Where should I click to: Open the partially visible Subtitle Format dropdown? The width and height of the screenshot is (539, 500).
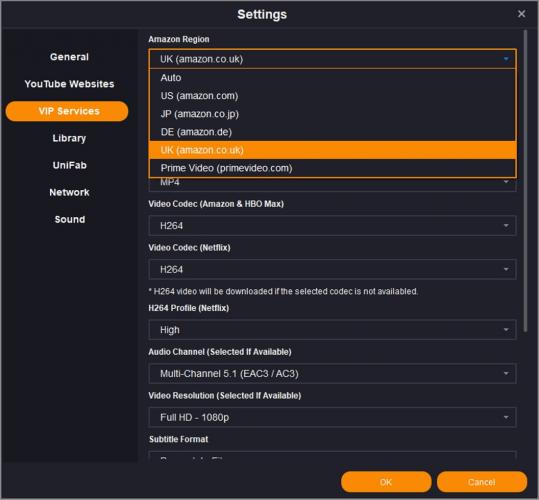point(332,456)
